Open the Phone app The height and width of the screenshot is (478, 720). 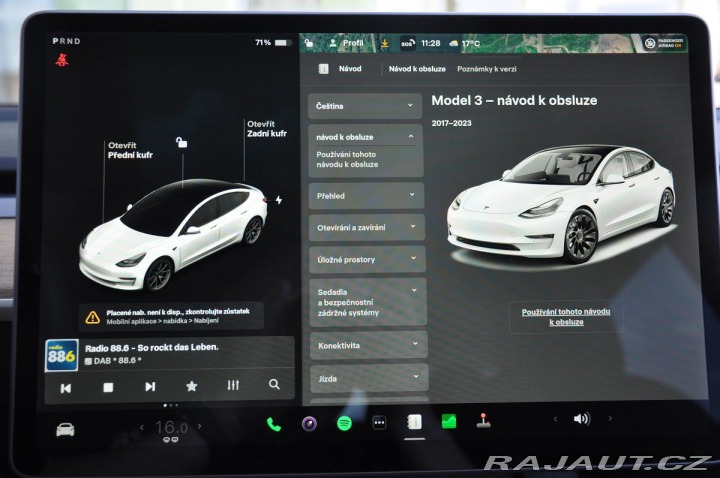pyautogui.click(x=274, y=424)
